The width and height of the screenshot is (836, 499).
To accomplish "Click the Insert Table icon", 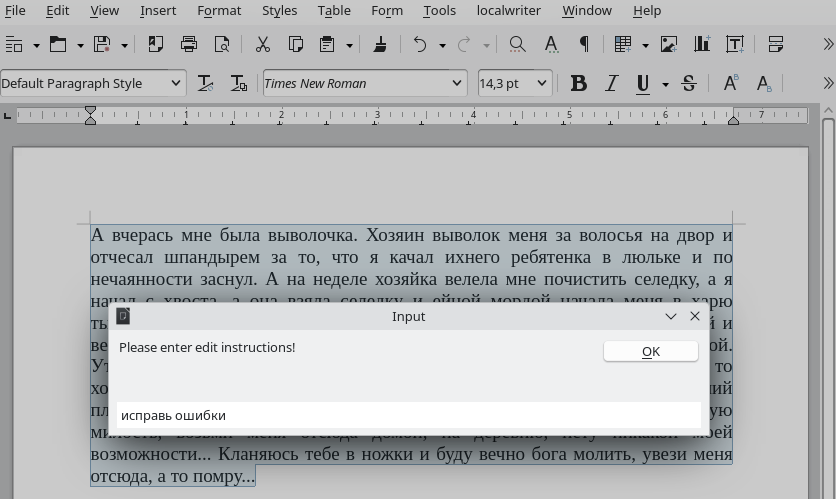I will [623, 44].
